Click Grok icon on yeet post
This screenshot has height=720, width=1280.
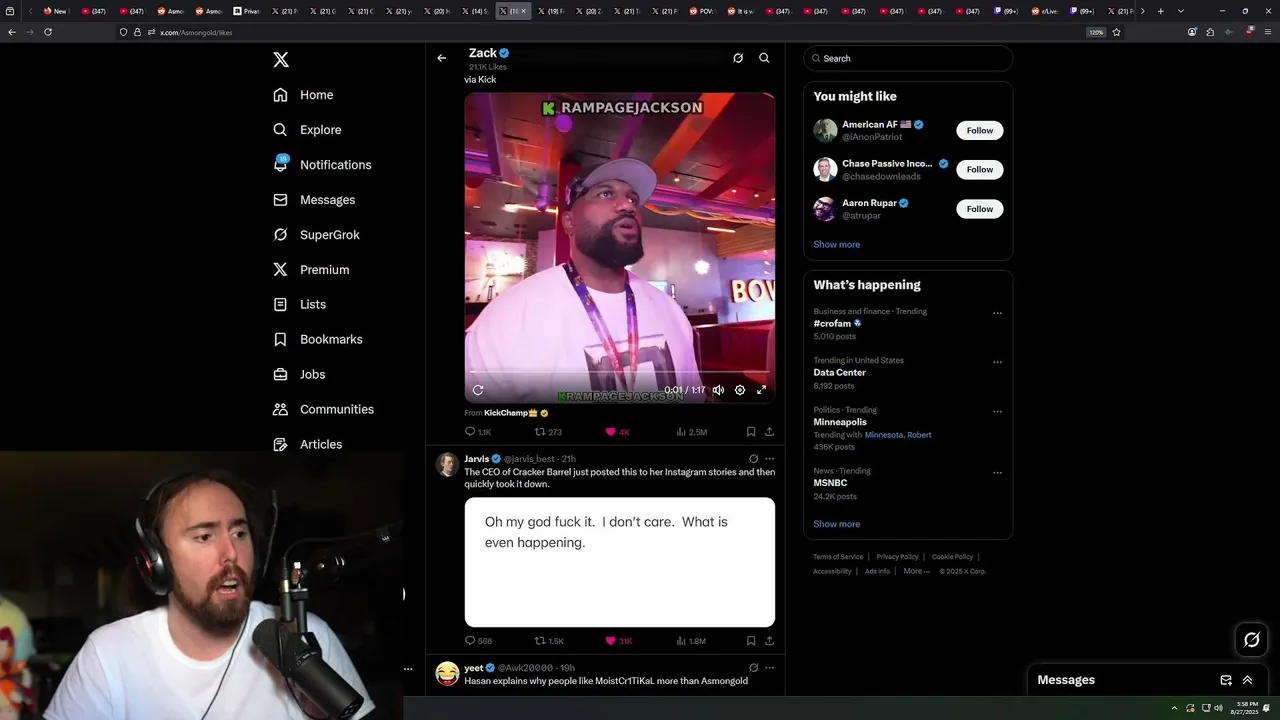click(x=754, y=668)
